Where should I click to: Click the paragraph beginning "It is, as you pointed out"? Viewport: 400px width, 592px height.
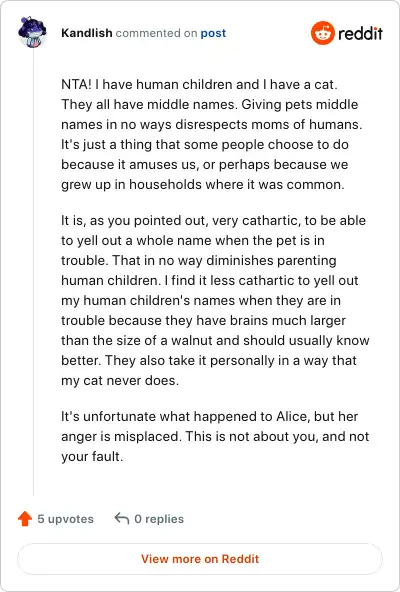(x=215, y=300)
